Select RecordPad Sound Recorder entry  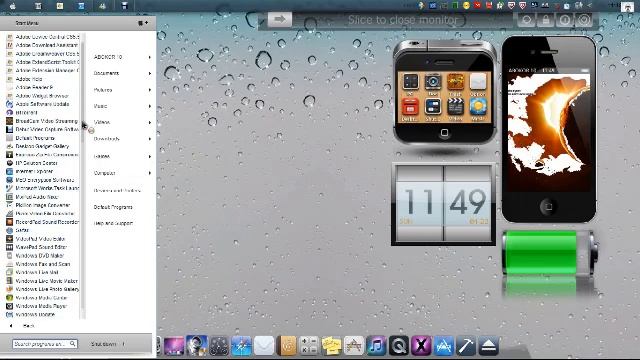[x=47, y=222]
